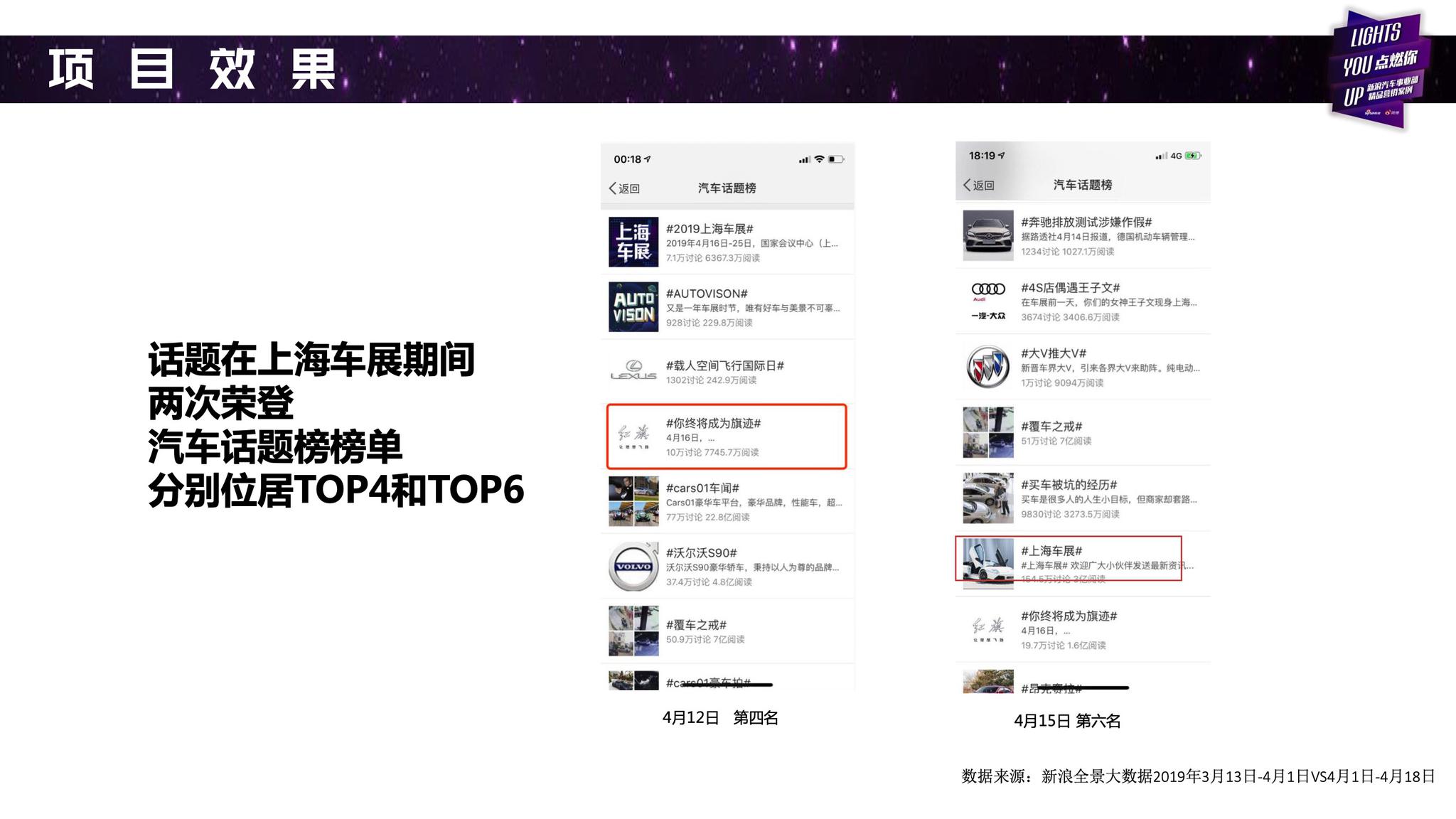Click the 上海车展 topic thumbnail icon
Viewport: 1456px width, 819px height.
click(x=633, y=242)
